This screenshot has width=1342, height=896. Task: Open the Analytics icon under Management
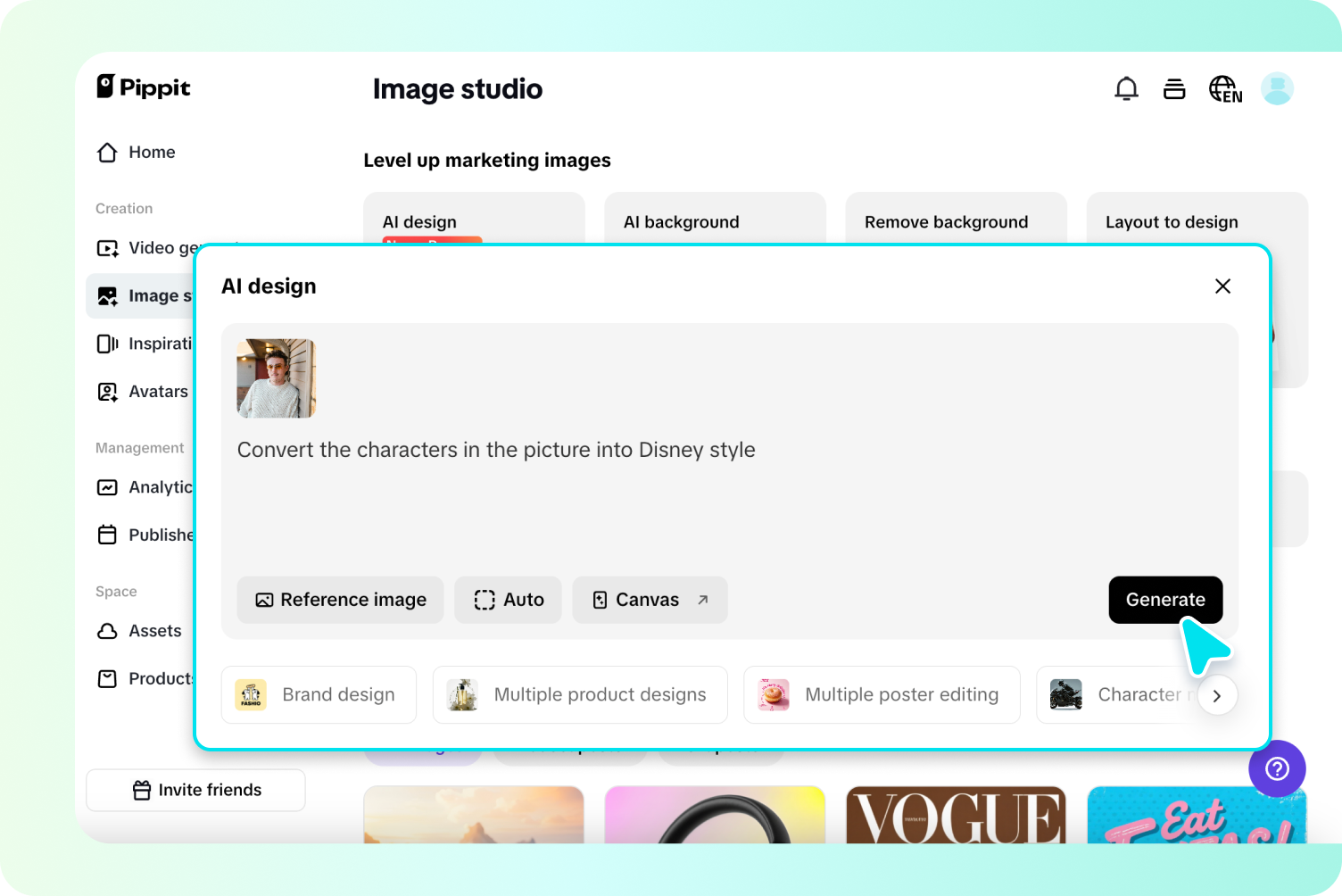point(106,487)
